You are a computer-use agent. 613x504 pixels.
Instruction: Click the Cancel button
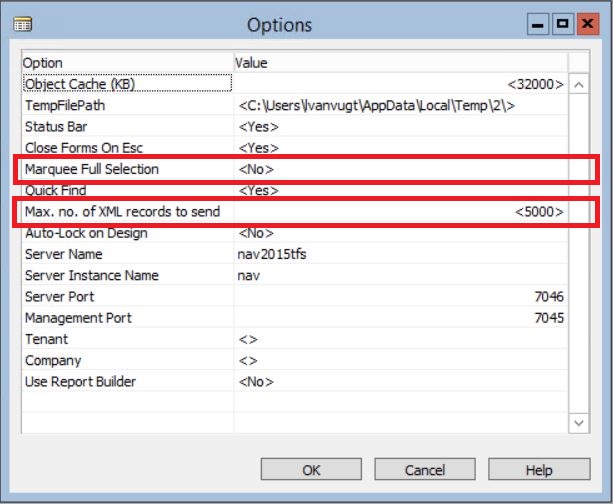point(425,469)
